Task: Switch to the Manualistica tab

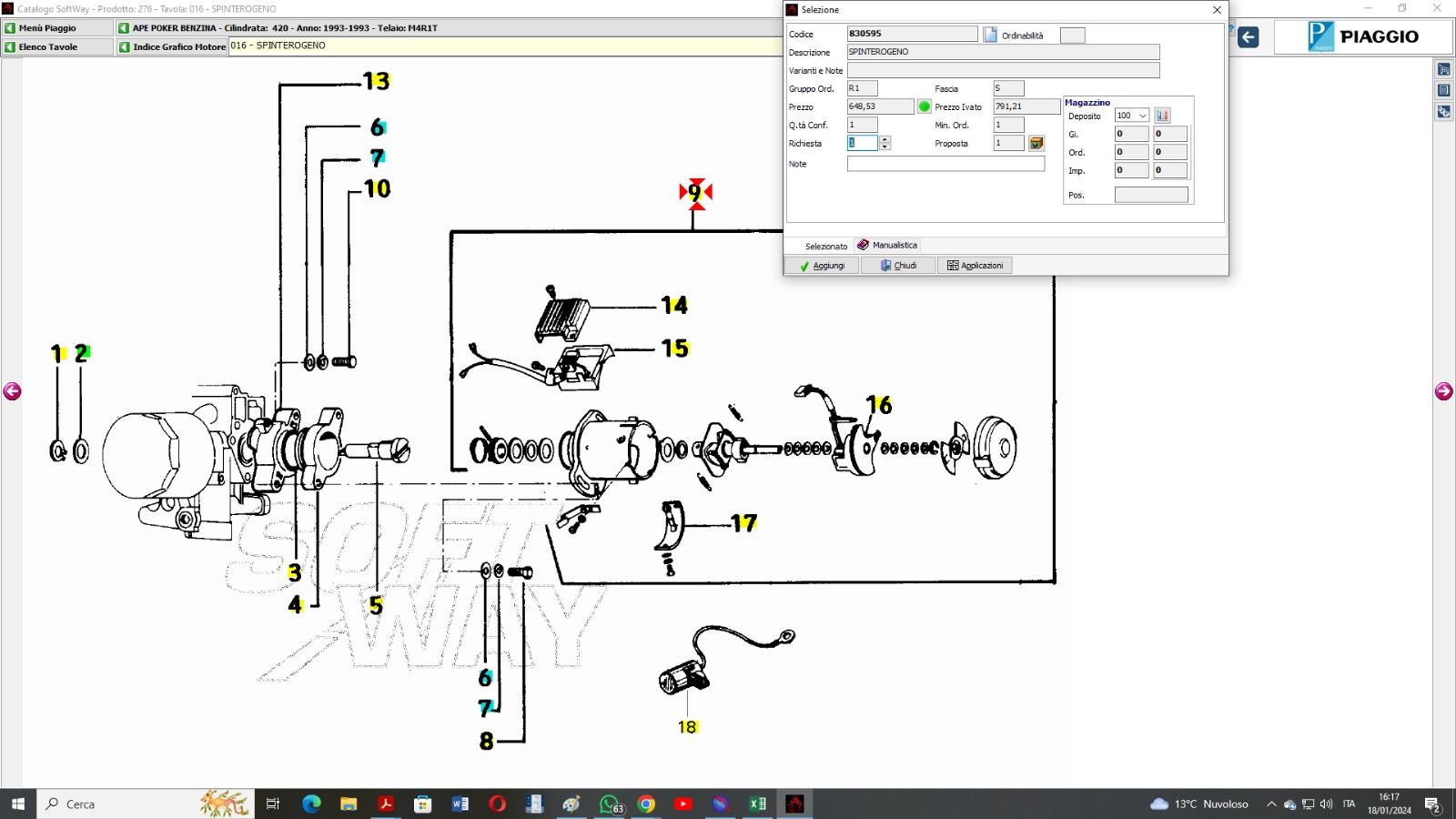Action: click(888, 245)
